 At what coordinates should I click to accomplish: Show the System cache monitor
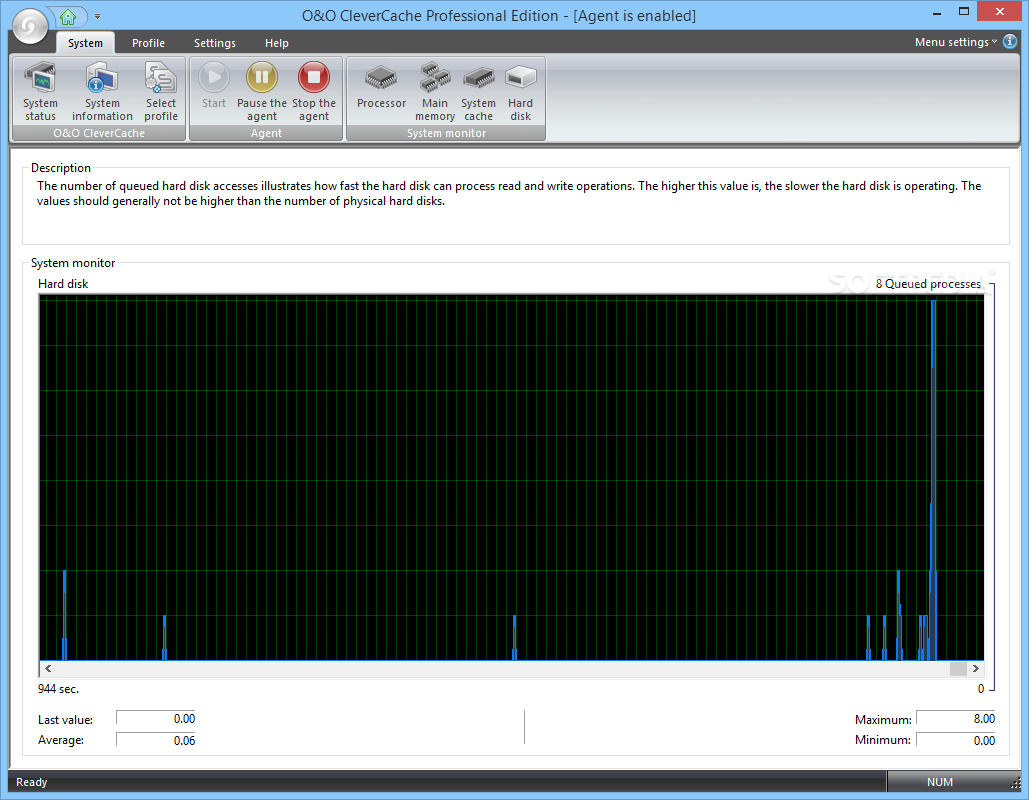[478, 91]
